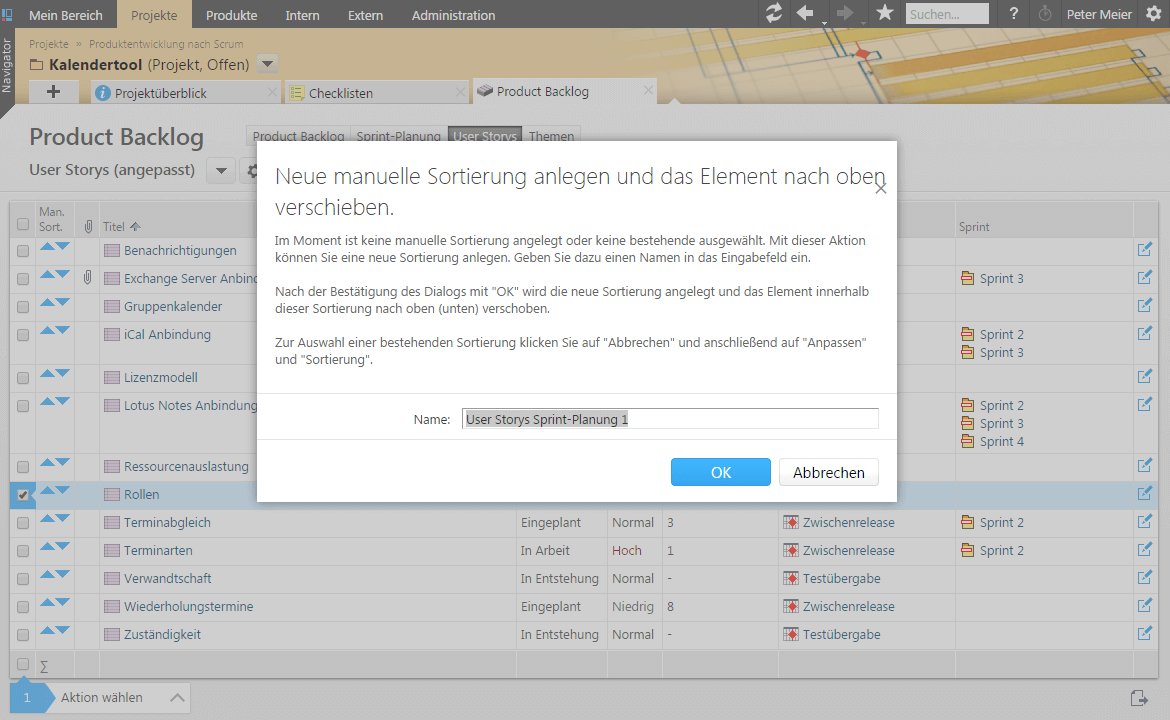Image resolution: width=1170 pixels, height=720 pixels.
Task: Click edit icon for Zuständigkeit row
Action: click(1145, 634)
